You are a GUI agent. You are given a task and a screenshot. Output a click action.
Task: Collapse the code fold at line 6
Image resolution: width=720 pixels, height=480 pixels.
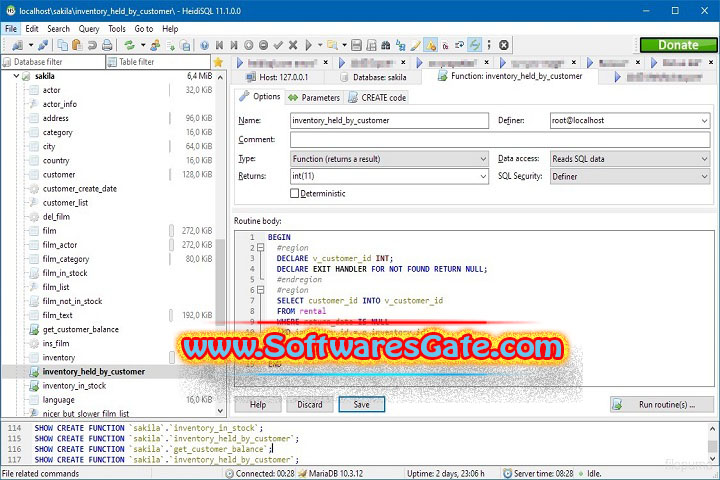pyautogui.click(x=261, y=290)
